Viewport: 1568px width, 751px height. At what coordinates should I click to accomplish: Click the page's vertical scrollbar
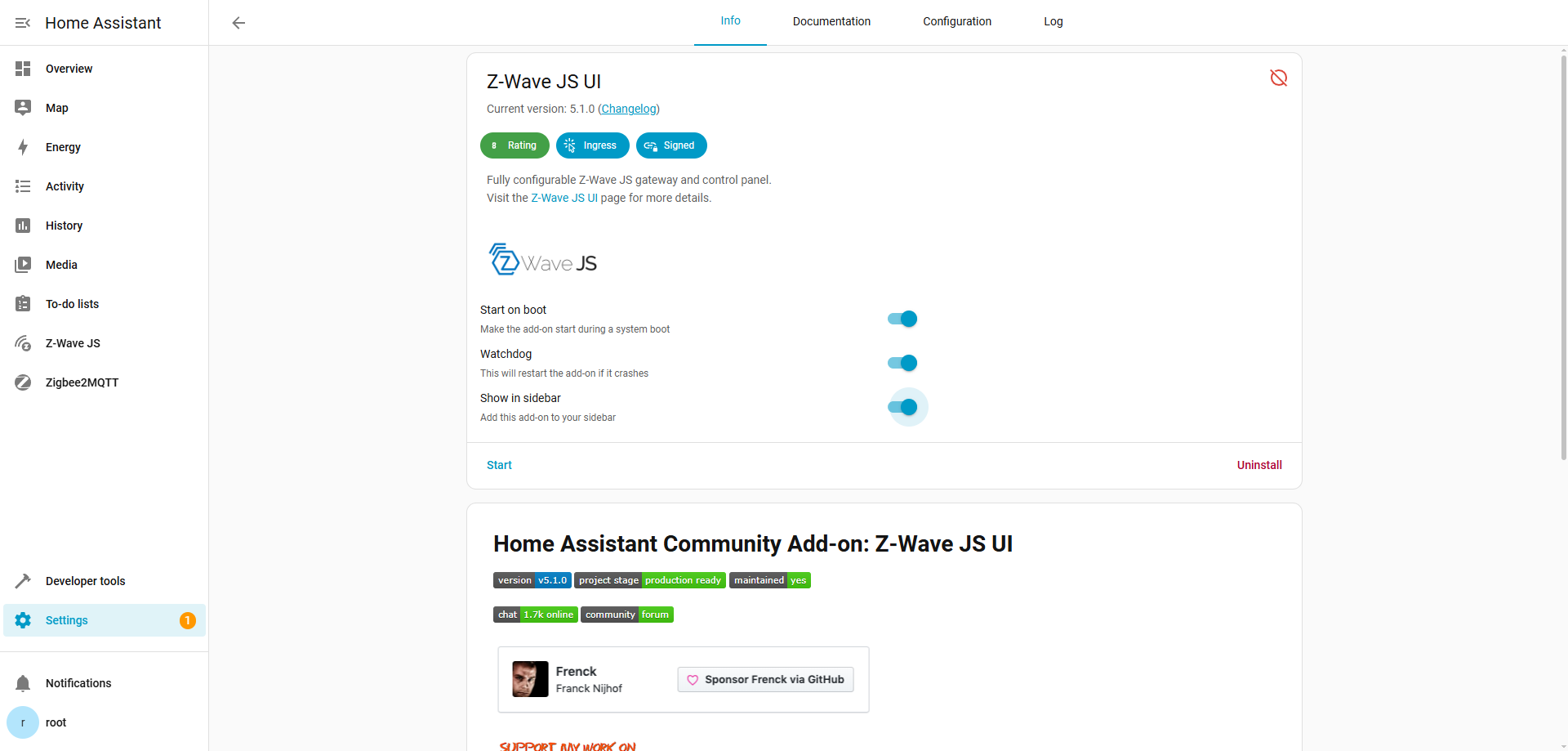click(1563, 245)
